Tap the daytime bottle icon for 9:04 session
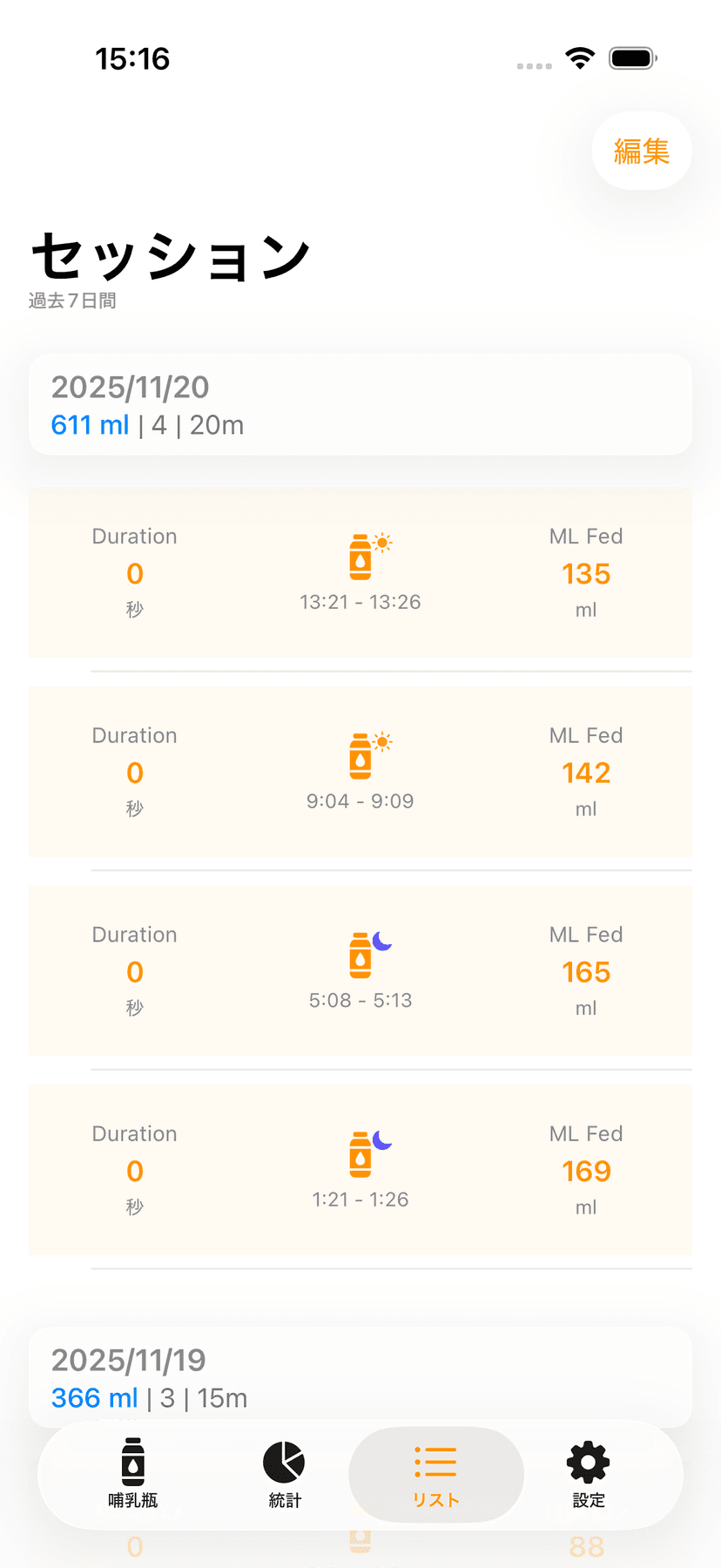Image resolution: width=721 pixels, height=1568 pixels. 360,755
